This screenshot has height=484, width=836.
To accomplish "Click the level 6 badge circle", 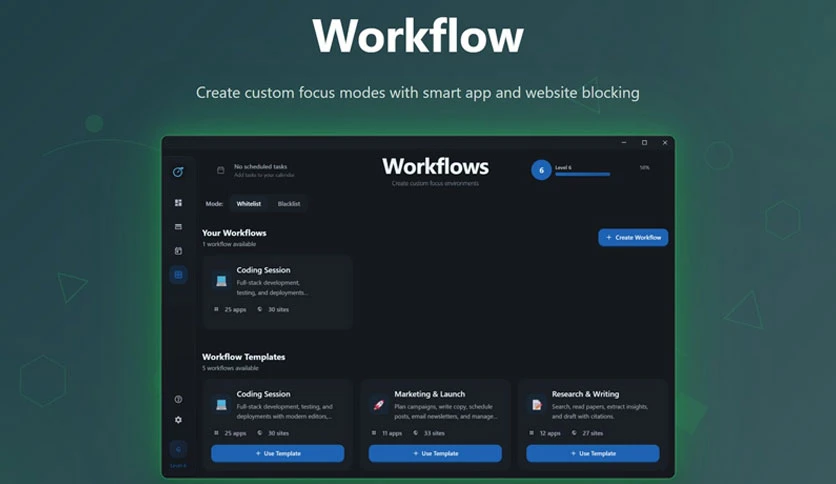I will [541, 170].
